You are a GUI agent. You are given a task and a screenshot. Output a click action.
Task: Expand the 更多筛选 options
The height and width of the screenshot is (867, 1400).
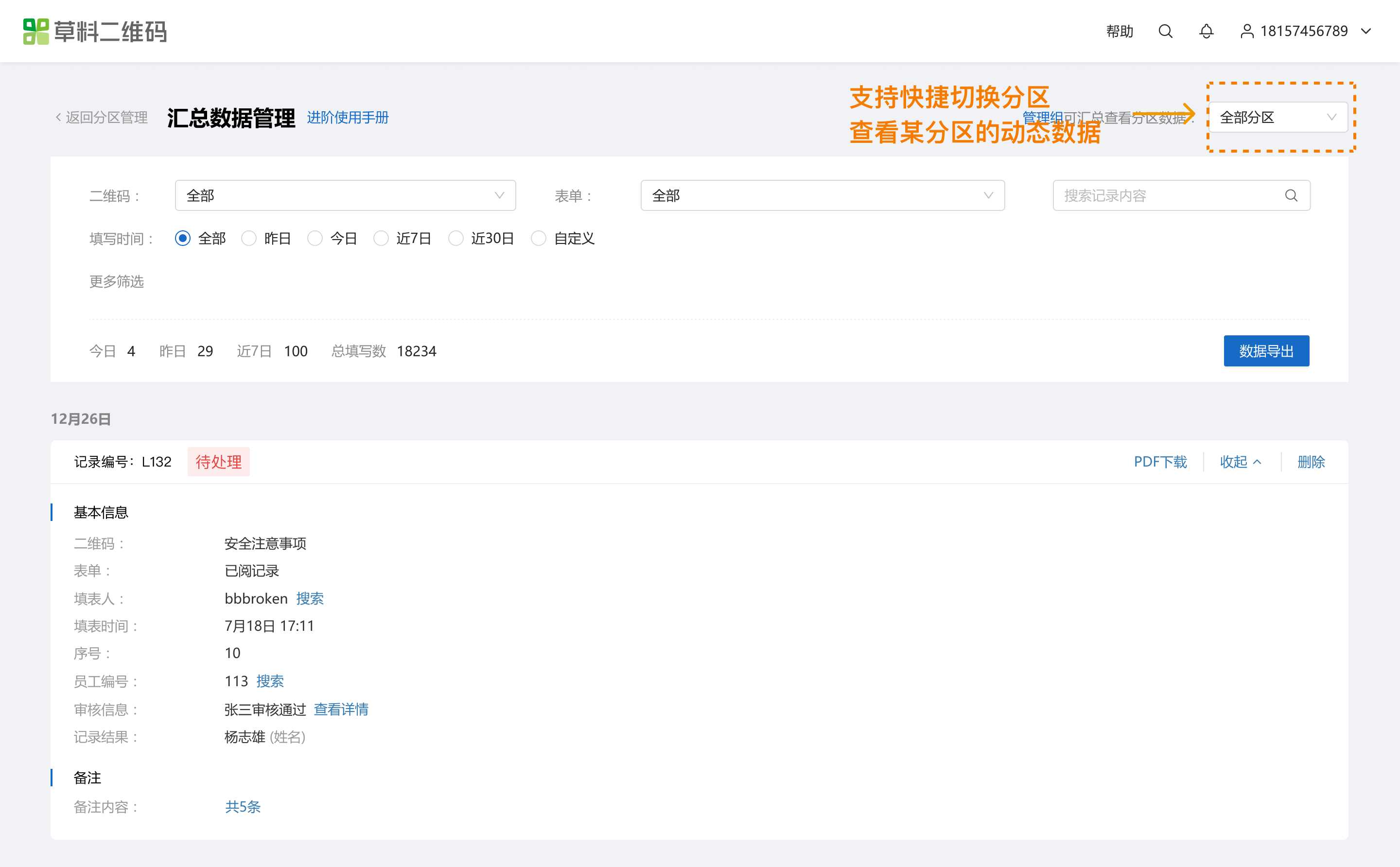pyautogui.click(x=117, y=281)
